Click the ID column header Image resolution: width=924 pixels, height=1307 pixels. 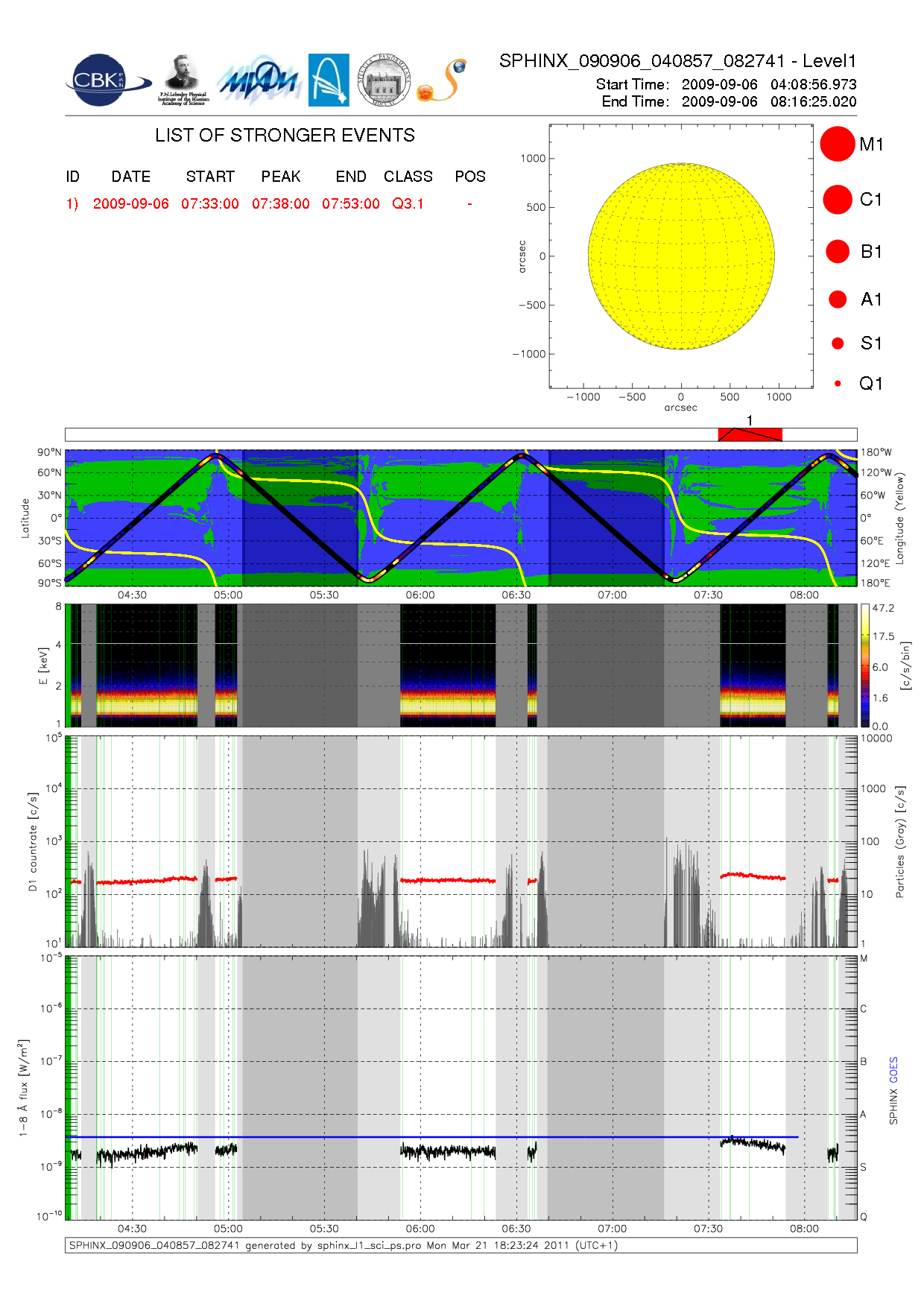(72, 177)
